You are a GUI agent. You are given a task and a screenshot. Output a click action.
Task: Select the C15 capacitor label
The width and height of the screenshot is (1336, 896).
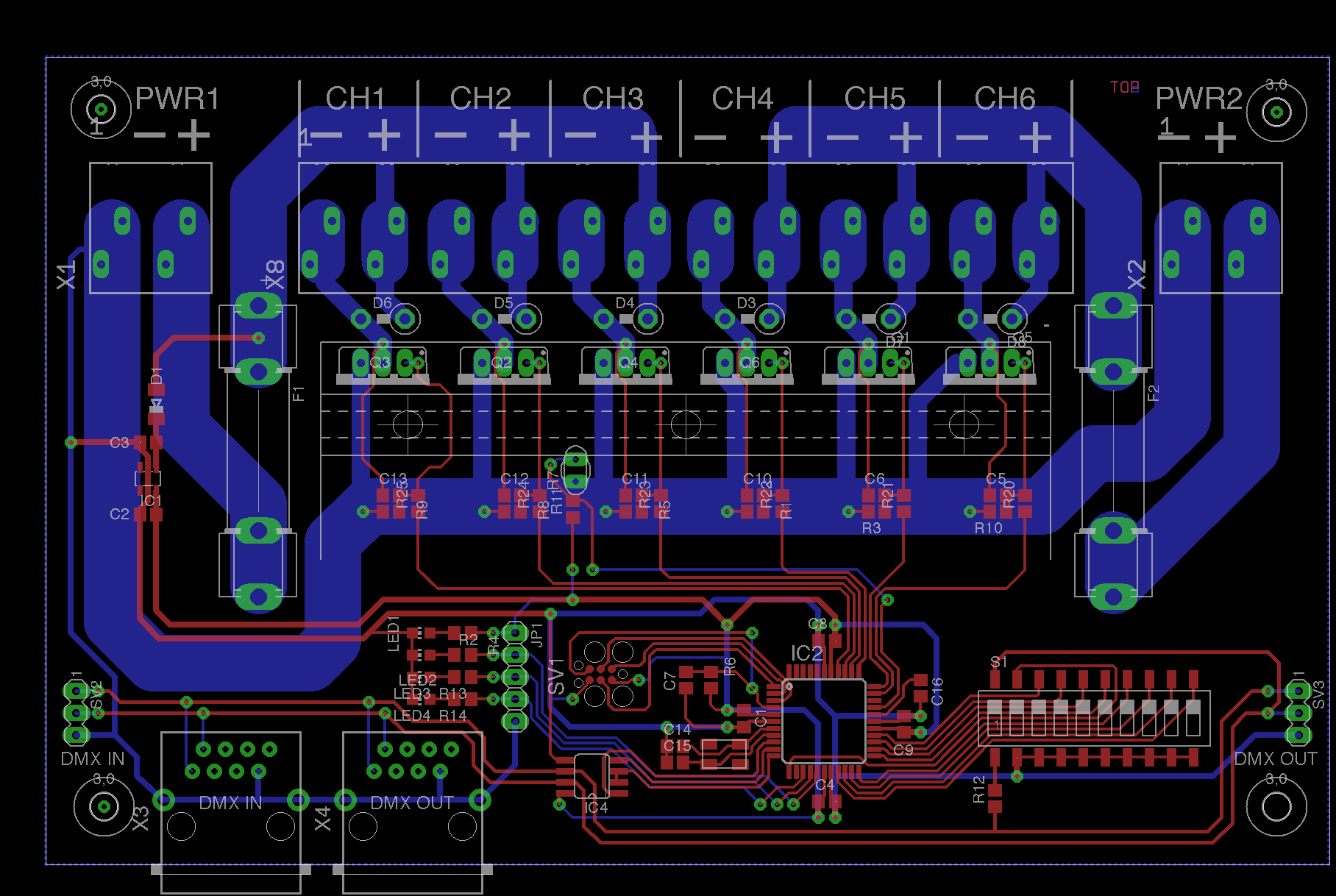pos(678,746)
